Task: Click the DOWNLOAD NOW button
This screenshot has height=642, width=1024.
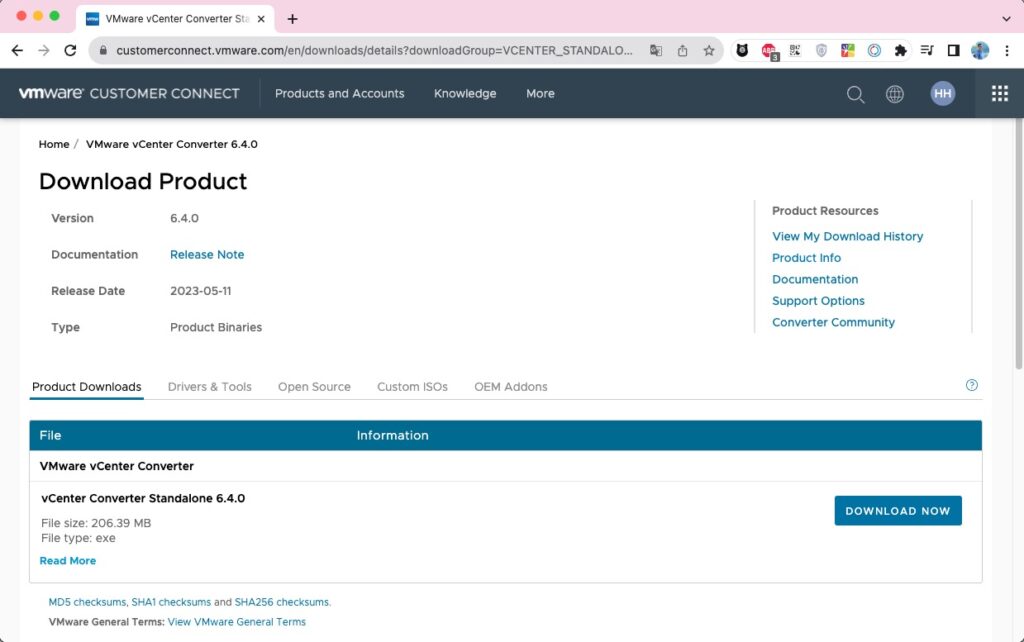Action: coord(898,511)
